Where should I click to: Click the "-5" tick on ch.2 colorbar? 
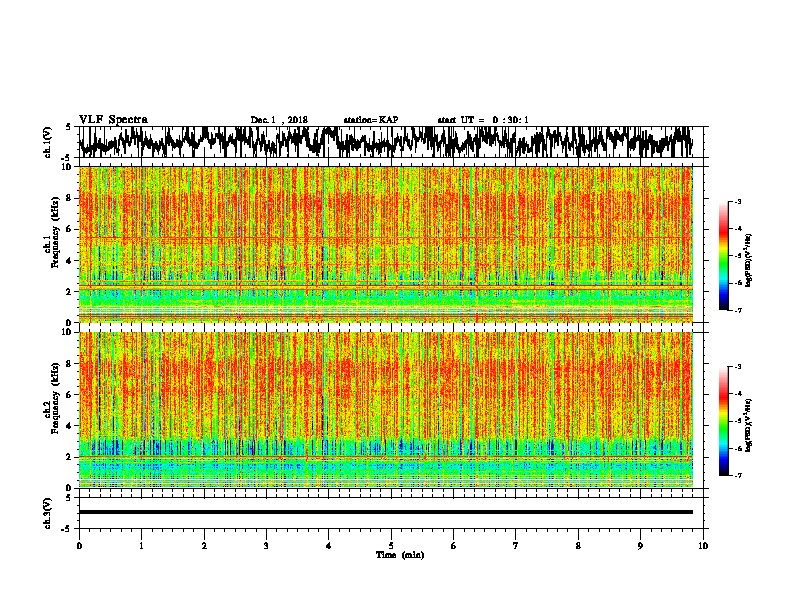pyautogui.click(x=738, y=421)
